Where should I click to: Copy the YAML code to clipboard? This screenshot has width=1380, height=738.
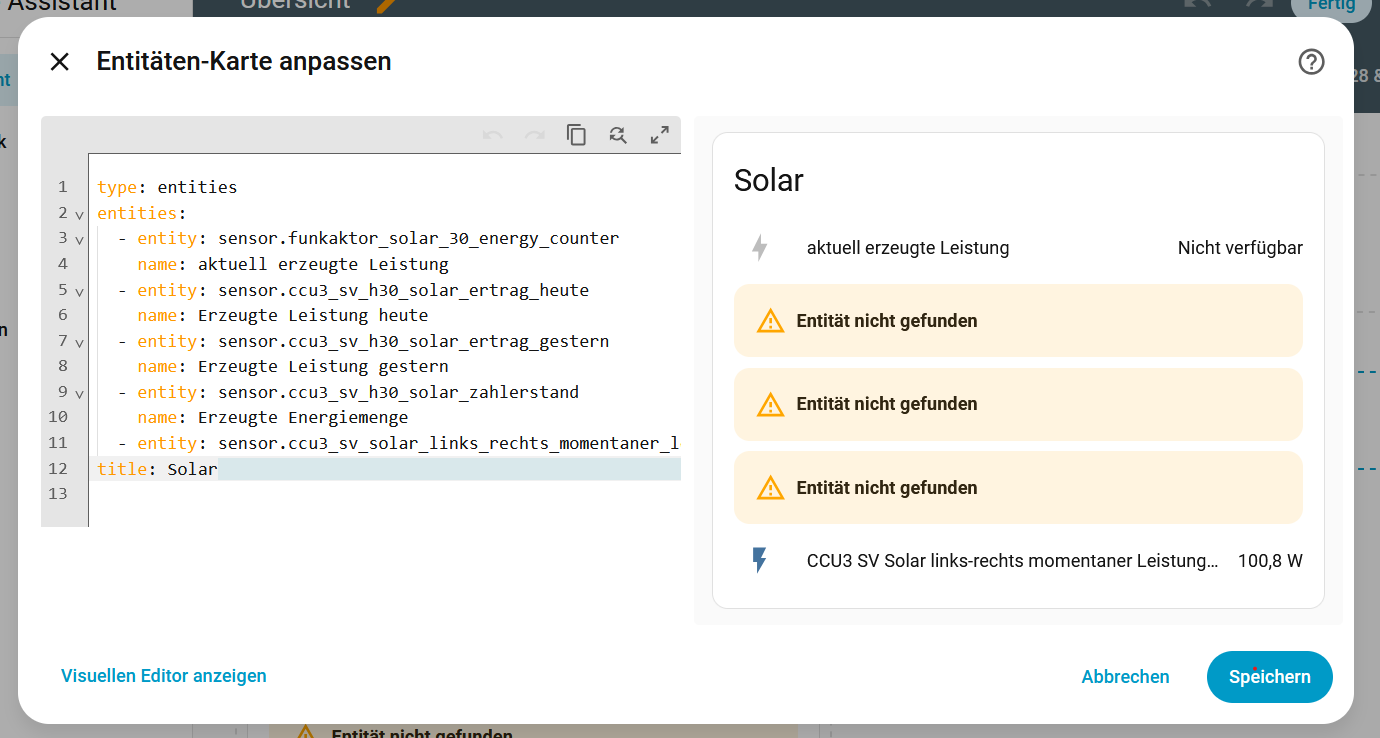pyautogui.click(x=576, y=135)
